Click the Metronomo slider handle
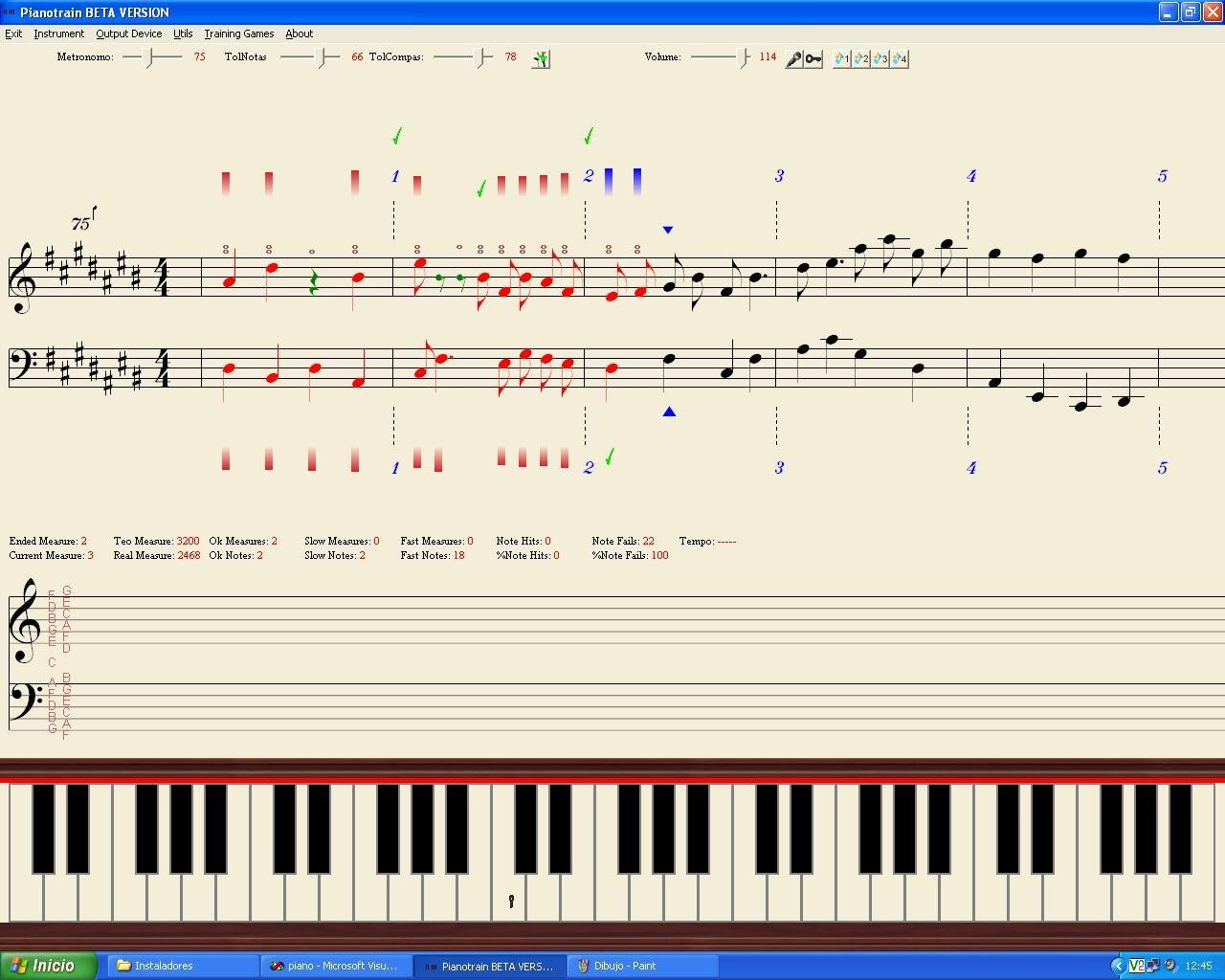Viewport: 1225px width, 980px height. [x=149, y=57]
